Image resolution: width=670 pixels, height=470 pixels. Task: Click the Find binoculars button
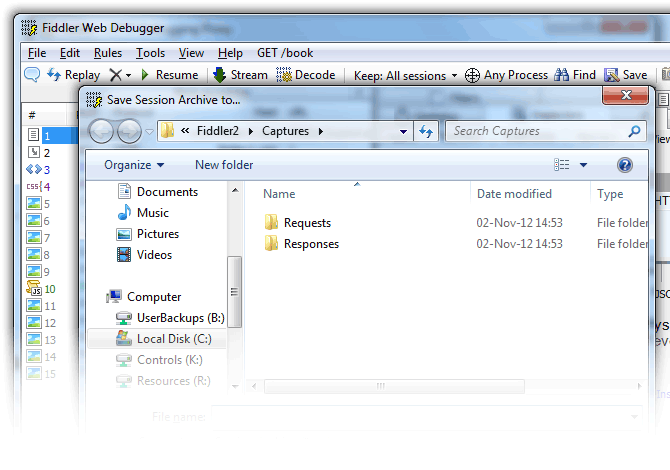574,75
